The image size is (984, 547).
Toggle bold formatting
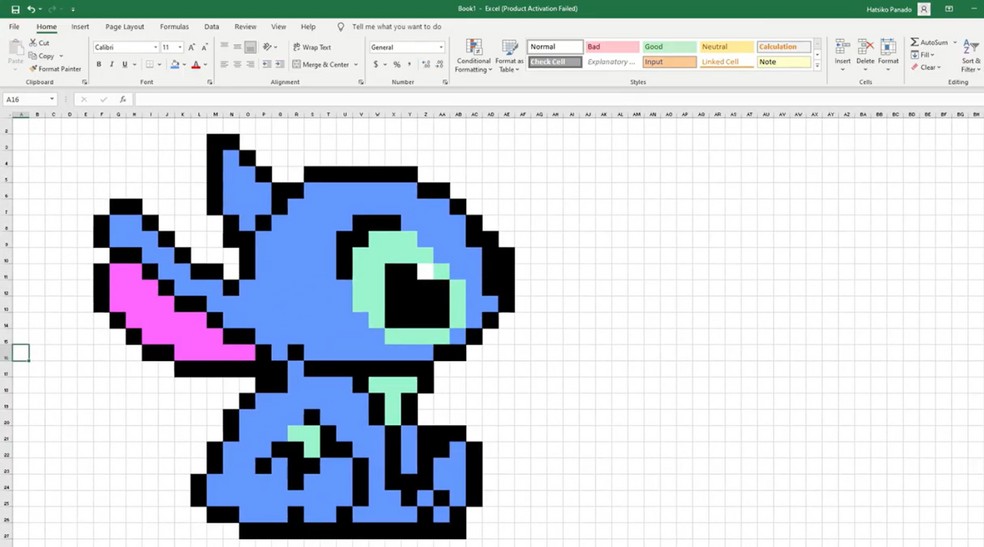point(99,64)
